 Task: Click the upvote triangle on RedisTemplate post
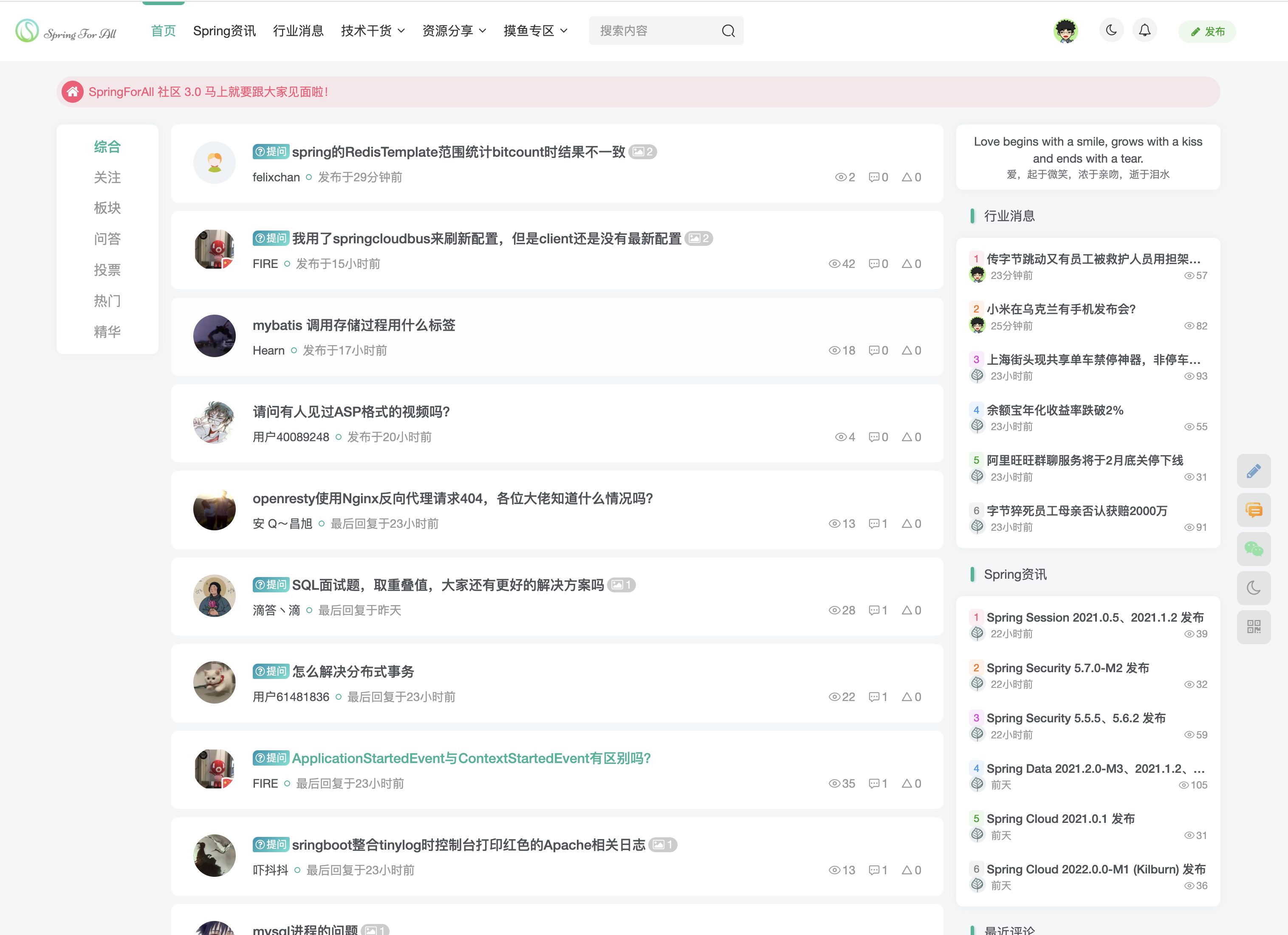click(907, 177)
